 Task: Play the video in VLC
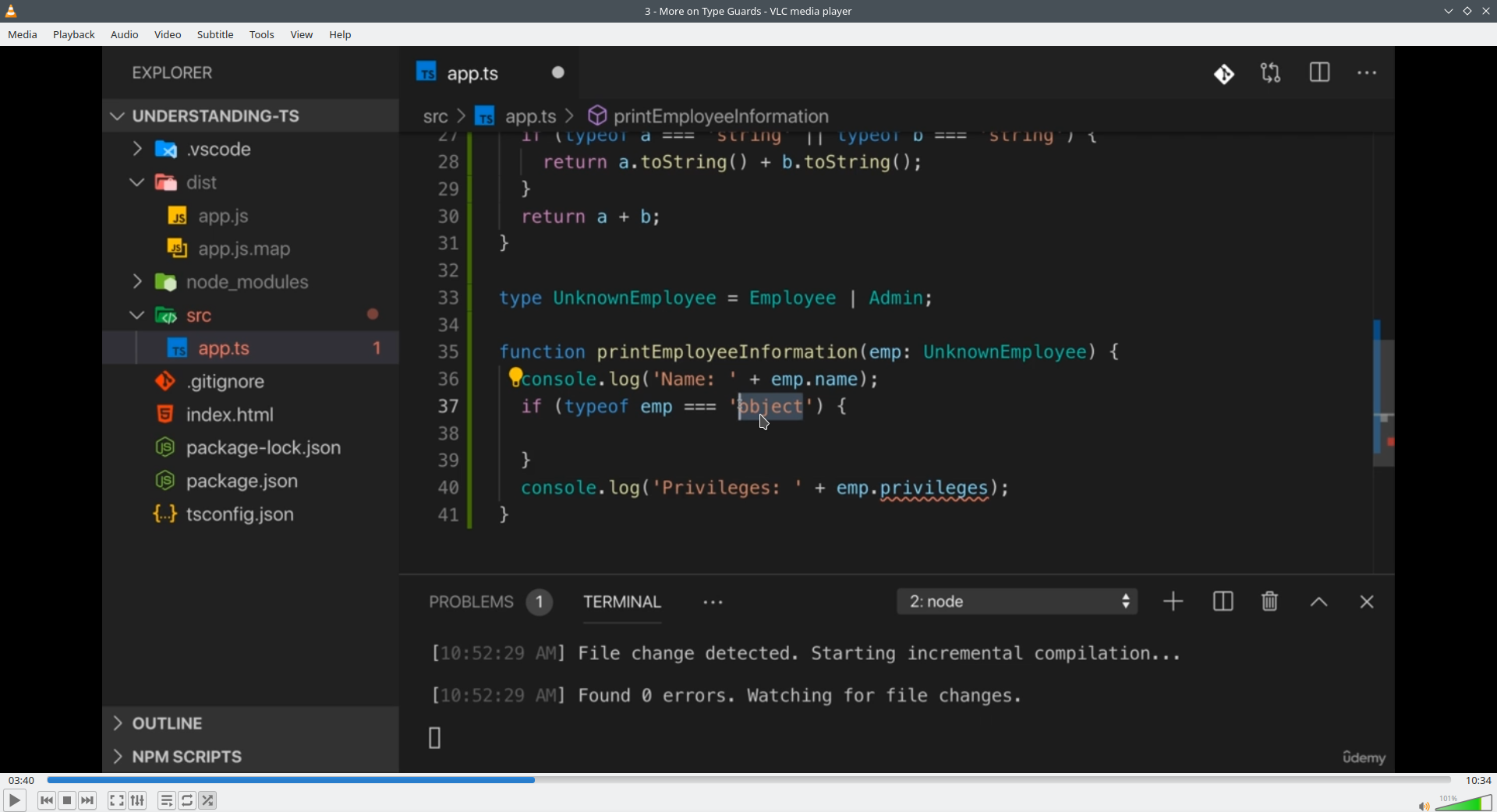pos(14,800)
